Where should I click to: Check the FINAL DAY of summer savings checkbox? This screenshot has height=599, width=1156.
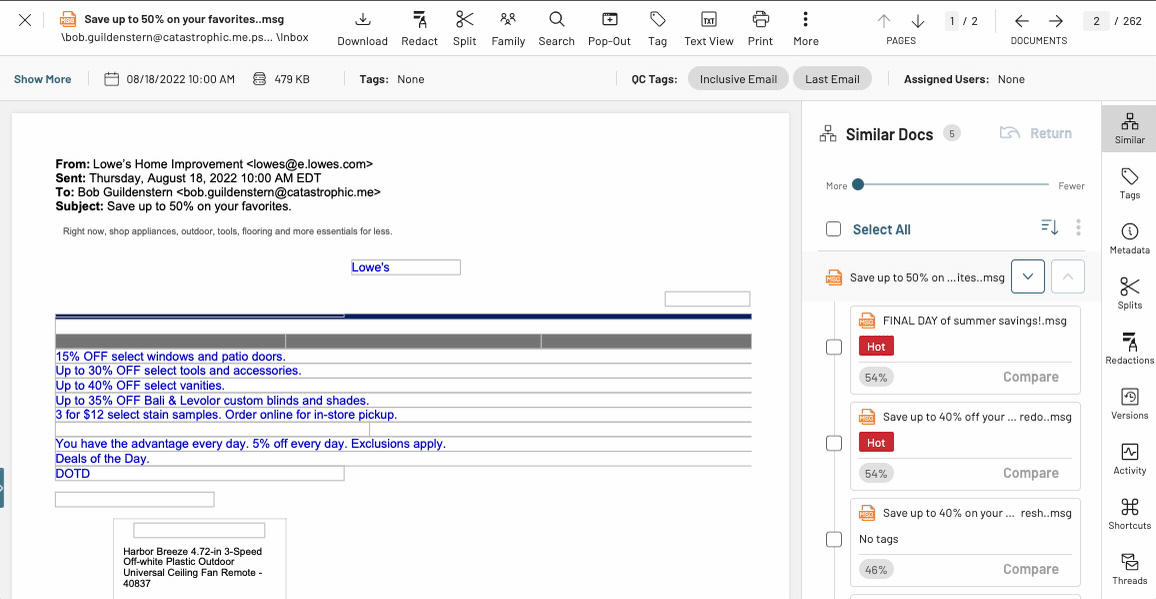pos(834,347)
